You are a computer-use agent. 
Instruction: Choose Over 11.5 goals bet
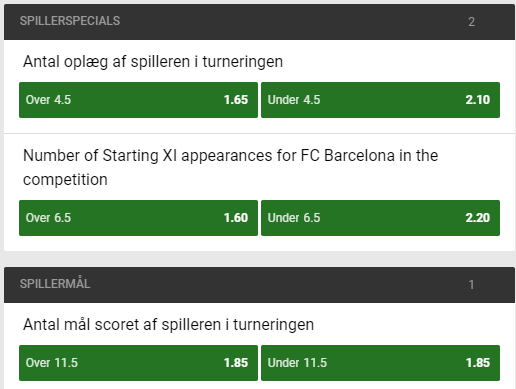(138, 363)
